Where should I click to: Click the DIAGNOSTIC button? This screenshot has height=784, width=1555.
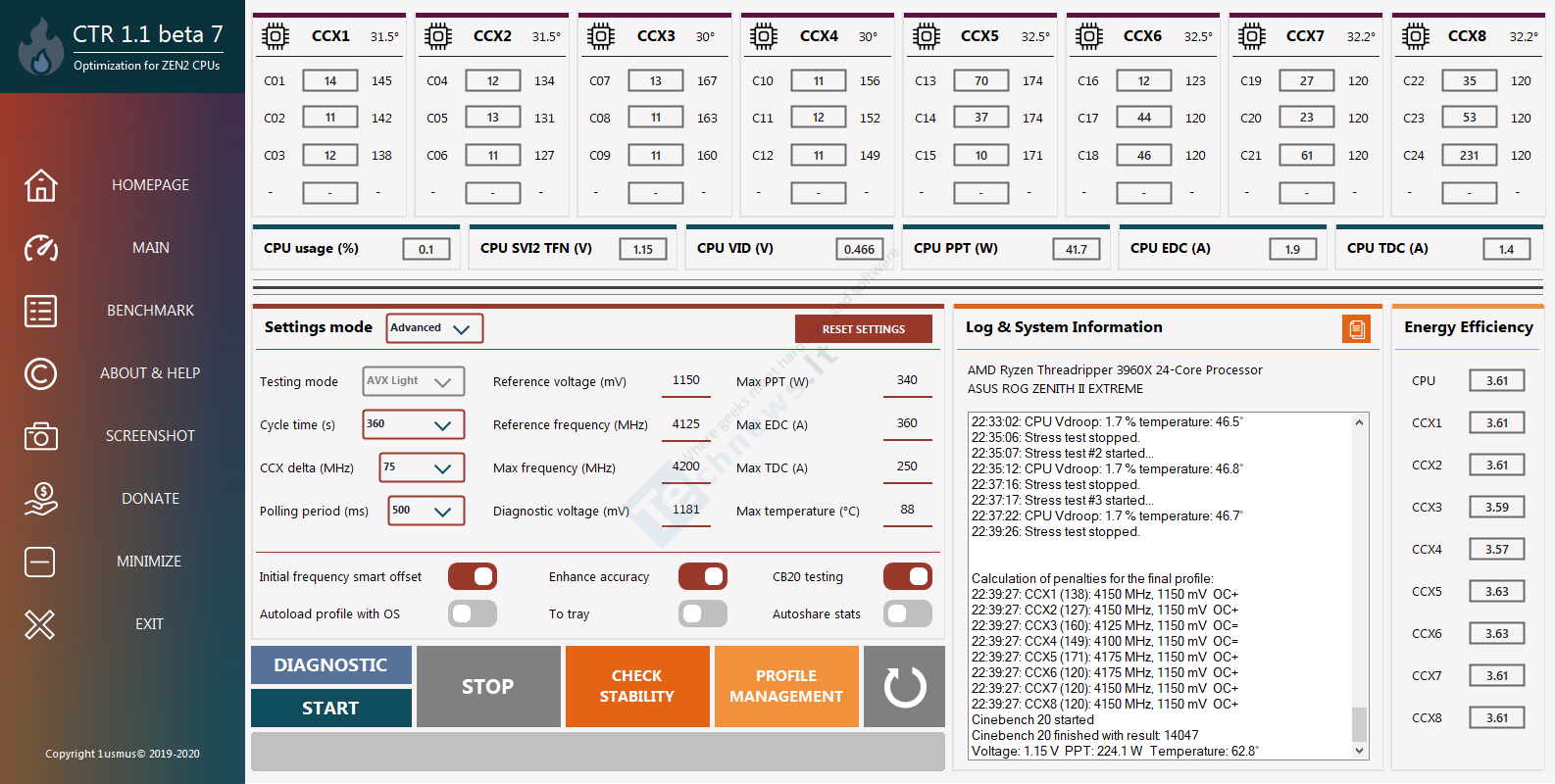coord(331,664)
